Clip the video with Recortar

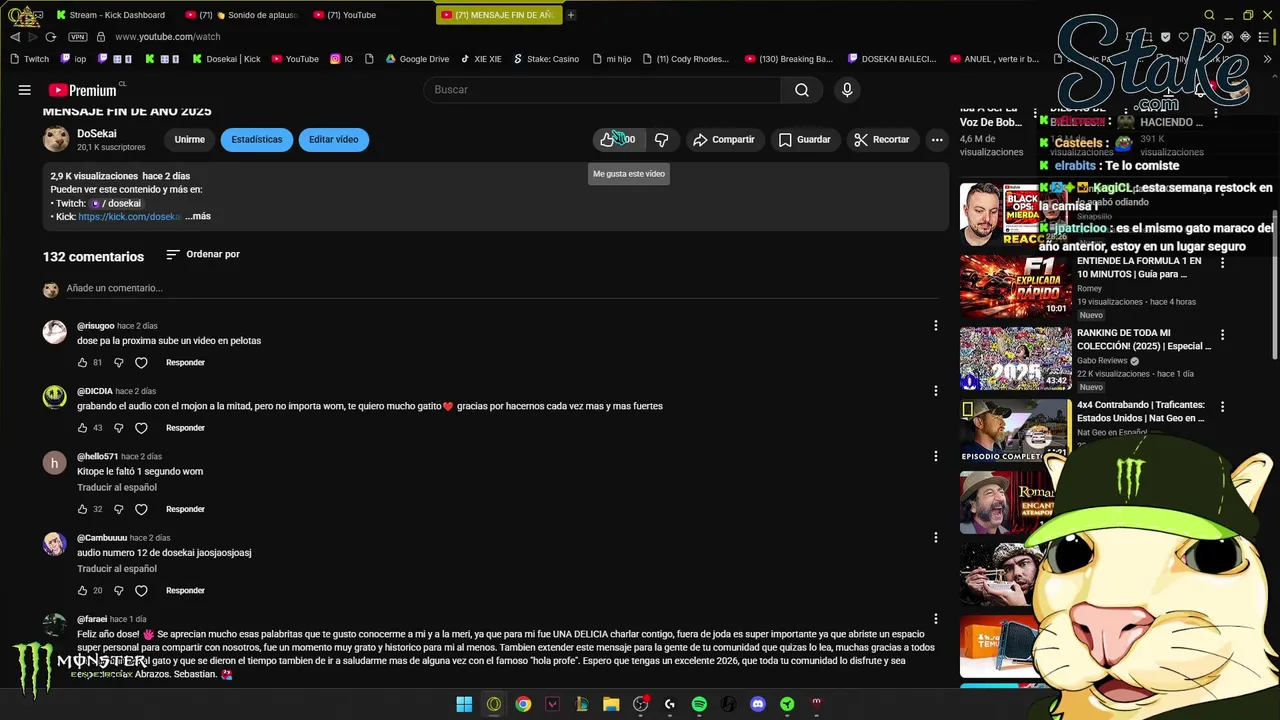point(881,140)
